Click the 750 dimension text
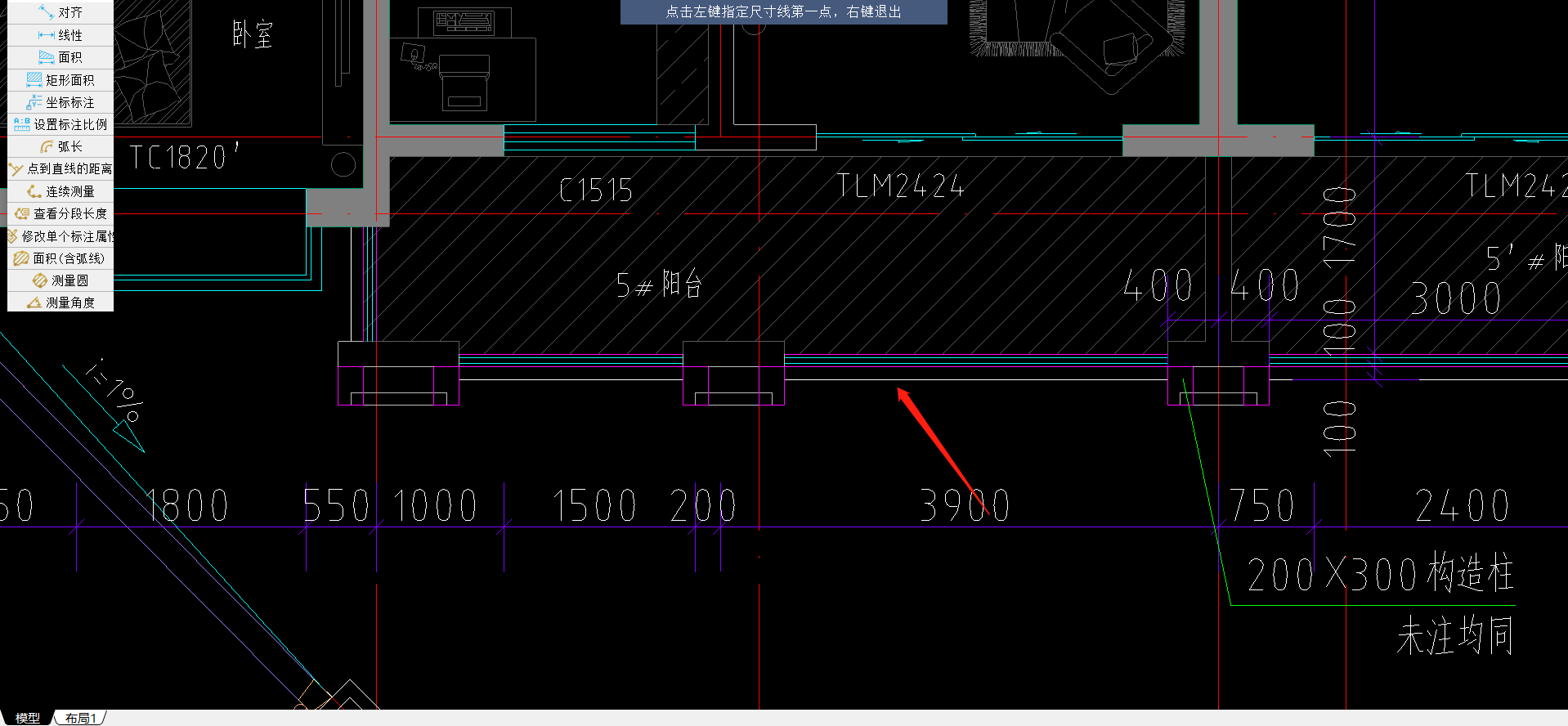Image resolution: width=1568 pixels, height=726 pixels. coord(1262,505)
